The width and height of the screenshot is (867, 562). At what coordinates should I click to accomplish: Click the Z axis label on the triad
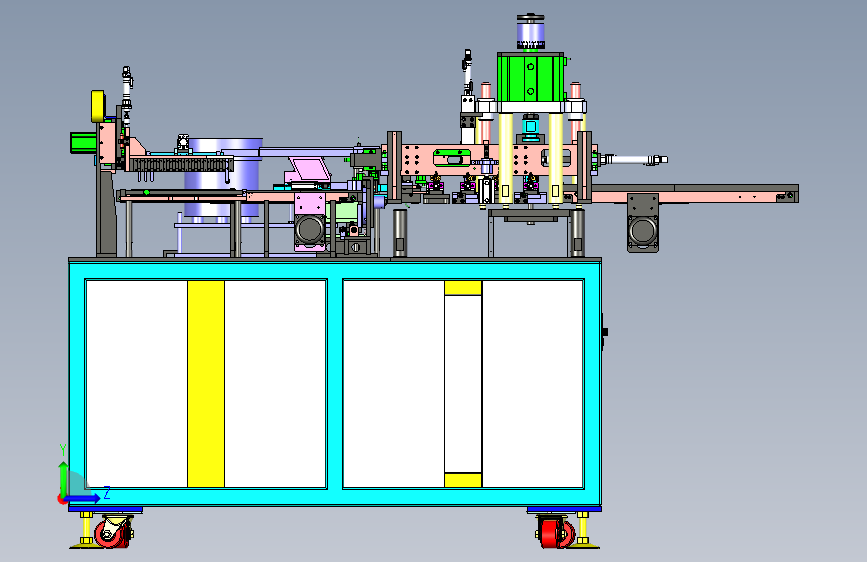pyautogui.click(x=107, y=492)
